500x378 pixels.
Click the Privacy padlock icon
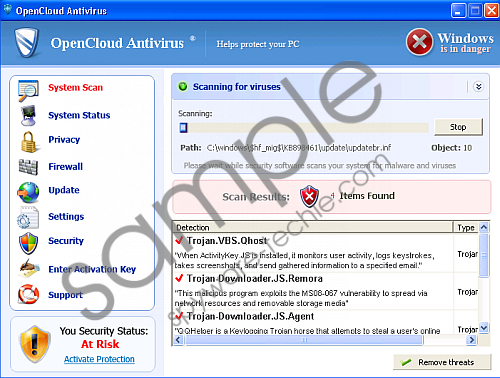tap(29, 142)
